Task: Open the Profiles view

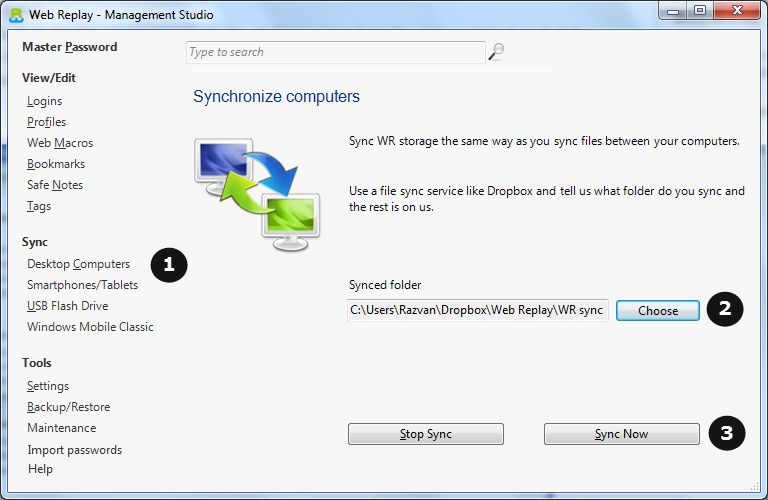Action: click(x=47, y=122)
